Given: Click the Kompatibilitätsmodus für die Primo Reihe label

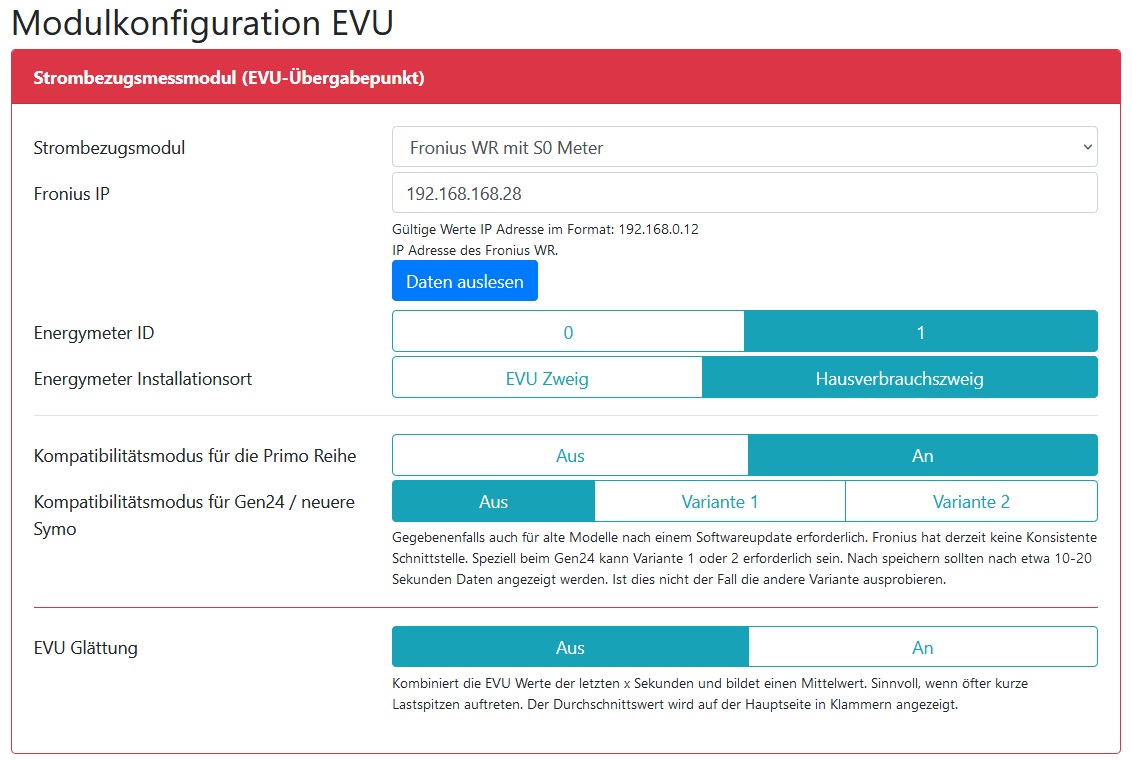Looking at the screenshot, I should coord(195,456).
